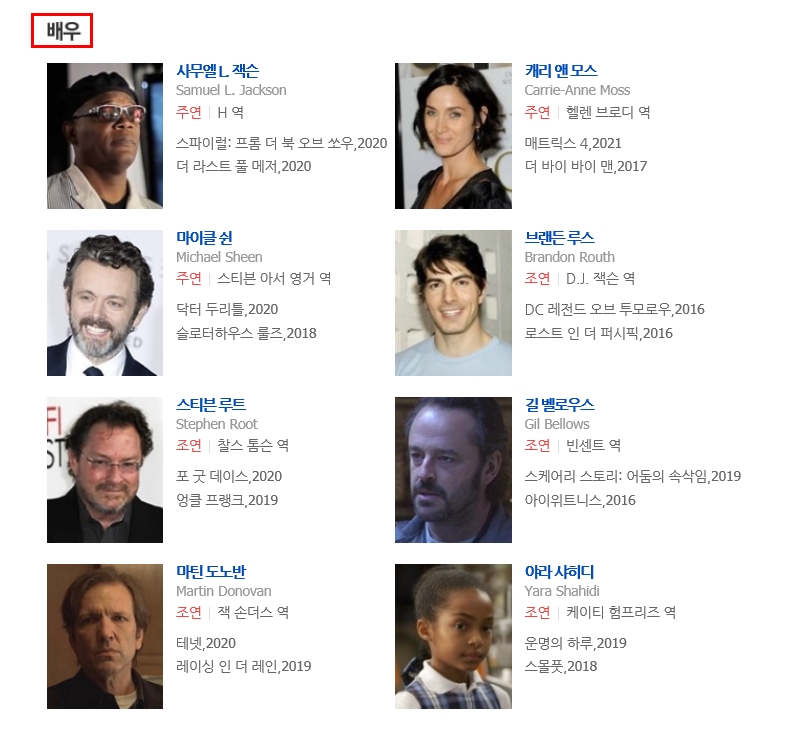794x732 pixels.
Task: Click Michael Sheen's portrait thumbnail
Action: pos(105,303)
